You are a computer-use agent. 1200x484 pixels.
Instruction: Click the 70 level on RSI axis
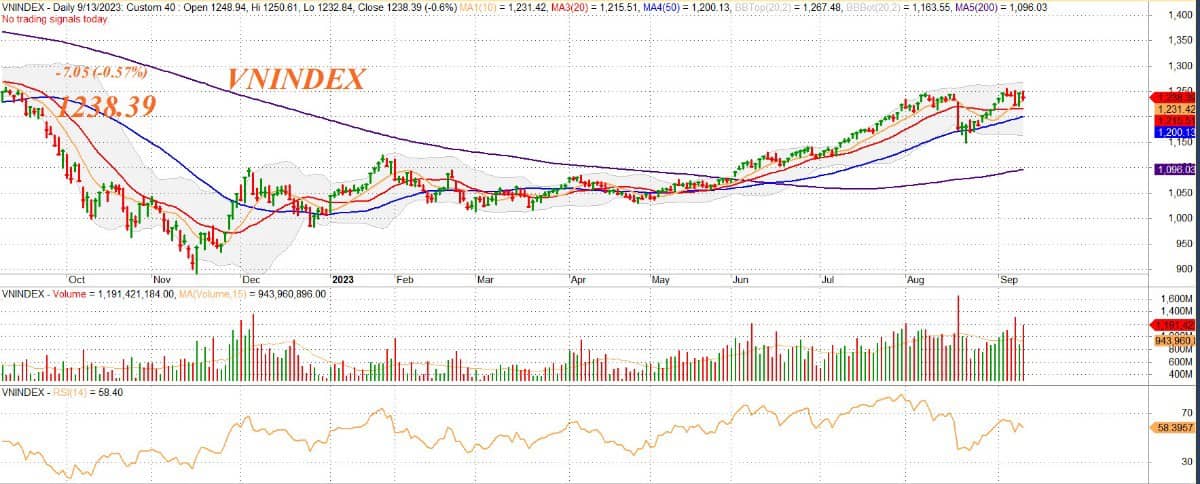1186,411
